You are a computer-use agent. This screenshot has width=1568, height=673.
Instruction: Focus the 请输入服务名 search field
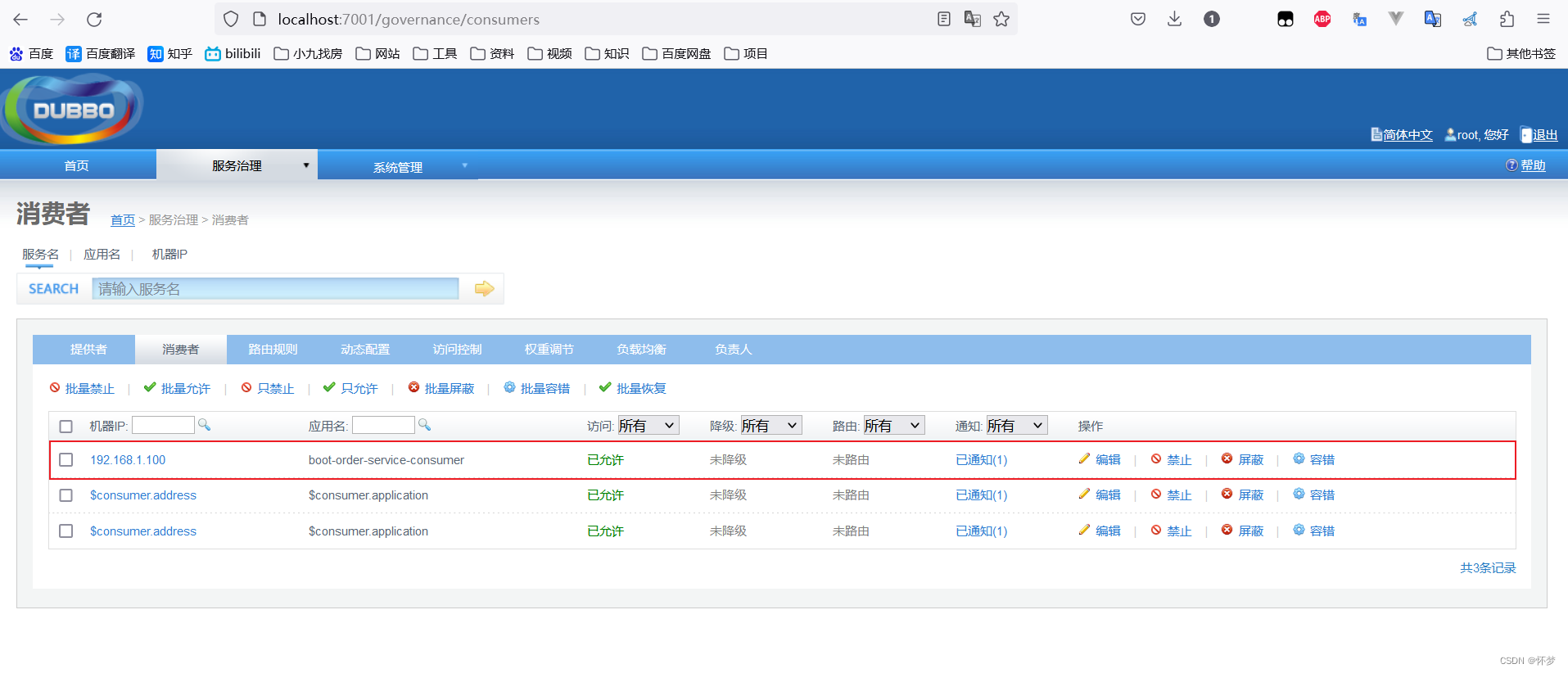(x=275, y=288)
